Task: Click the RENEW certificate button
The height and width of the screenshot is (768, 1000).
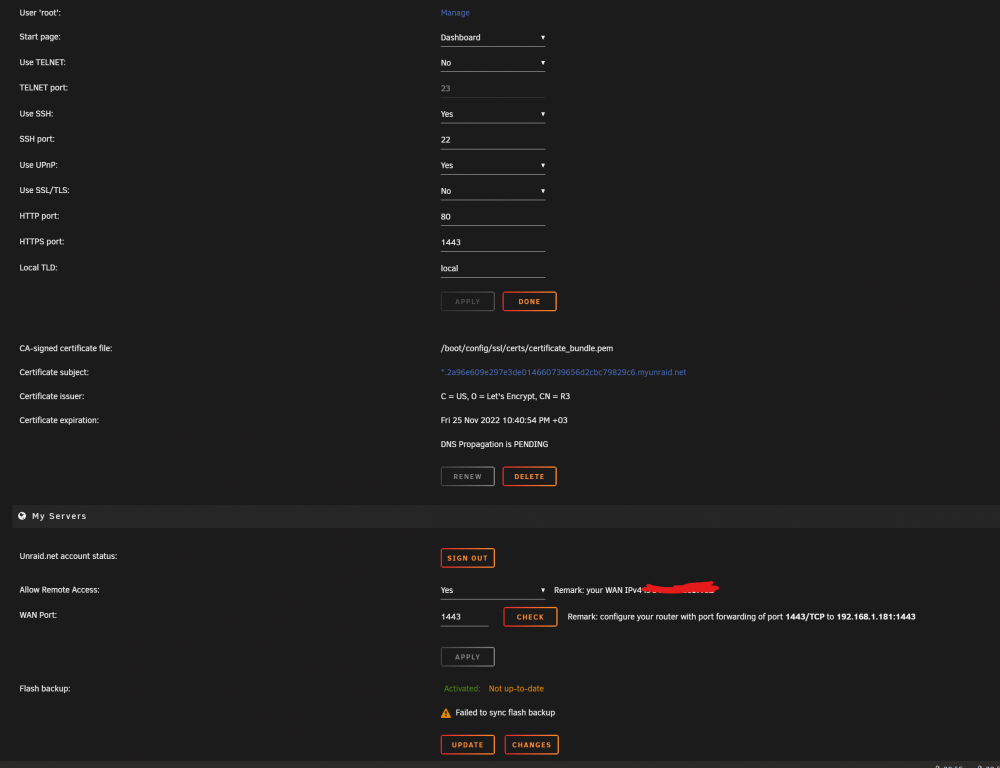Action: pyautogui.click(x=467, y=476)
